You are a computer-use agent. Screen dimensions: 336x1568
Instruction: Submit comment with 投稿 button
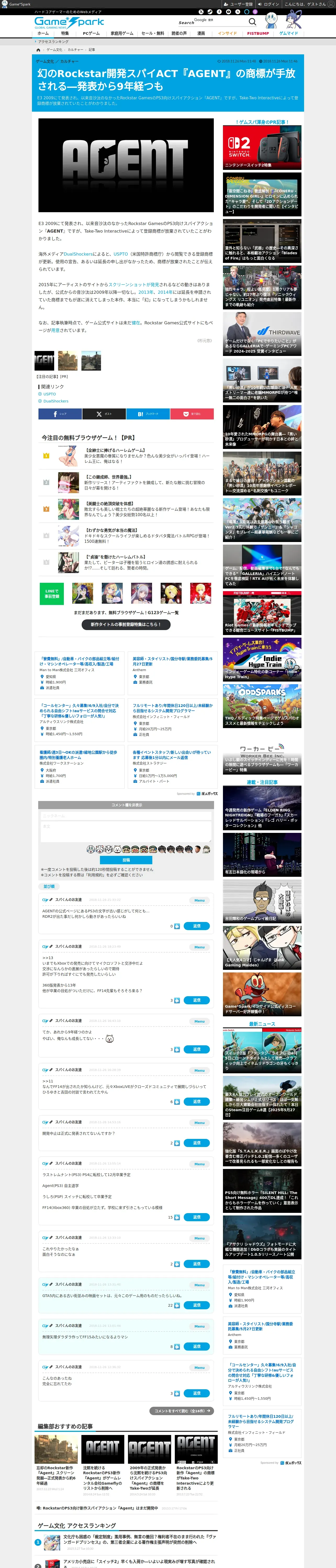point(126,860)
